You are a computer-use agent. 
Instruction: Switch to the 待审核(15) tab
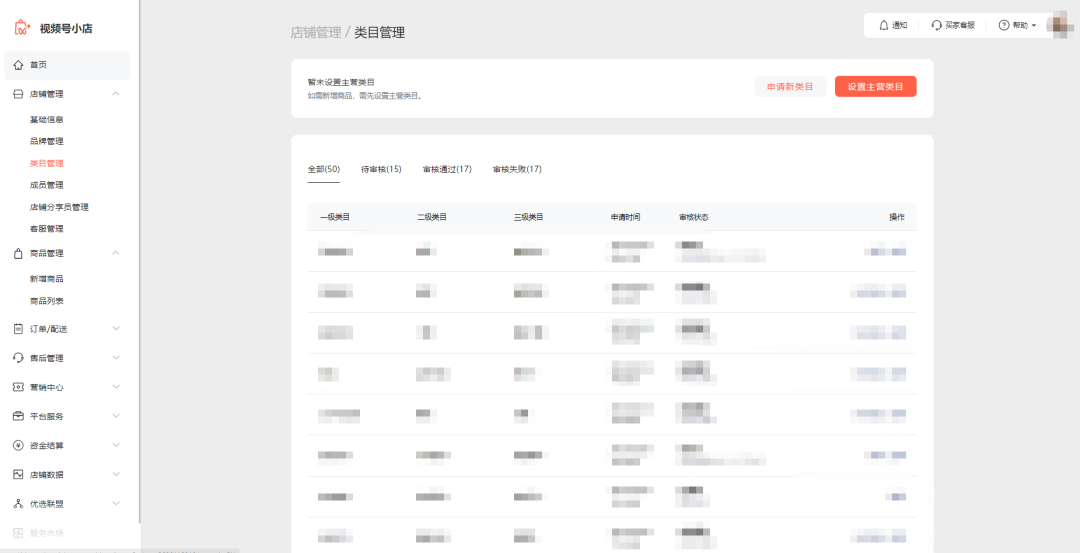coord(381,169)
